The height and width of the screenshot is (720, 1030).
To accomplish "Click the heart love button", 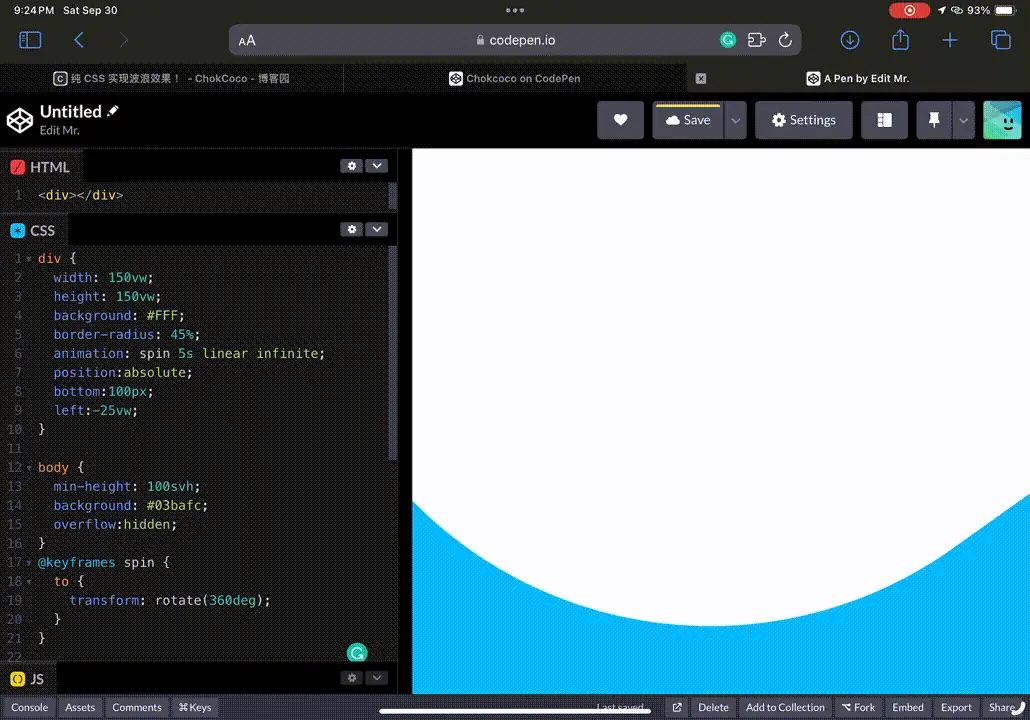I will (620, 120).
